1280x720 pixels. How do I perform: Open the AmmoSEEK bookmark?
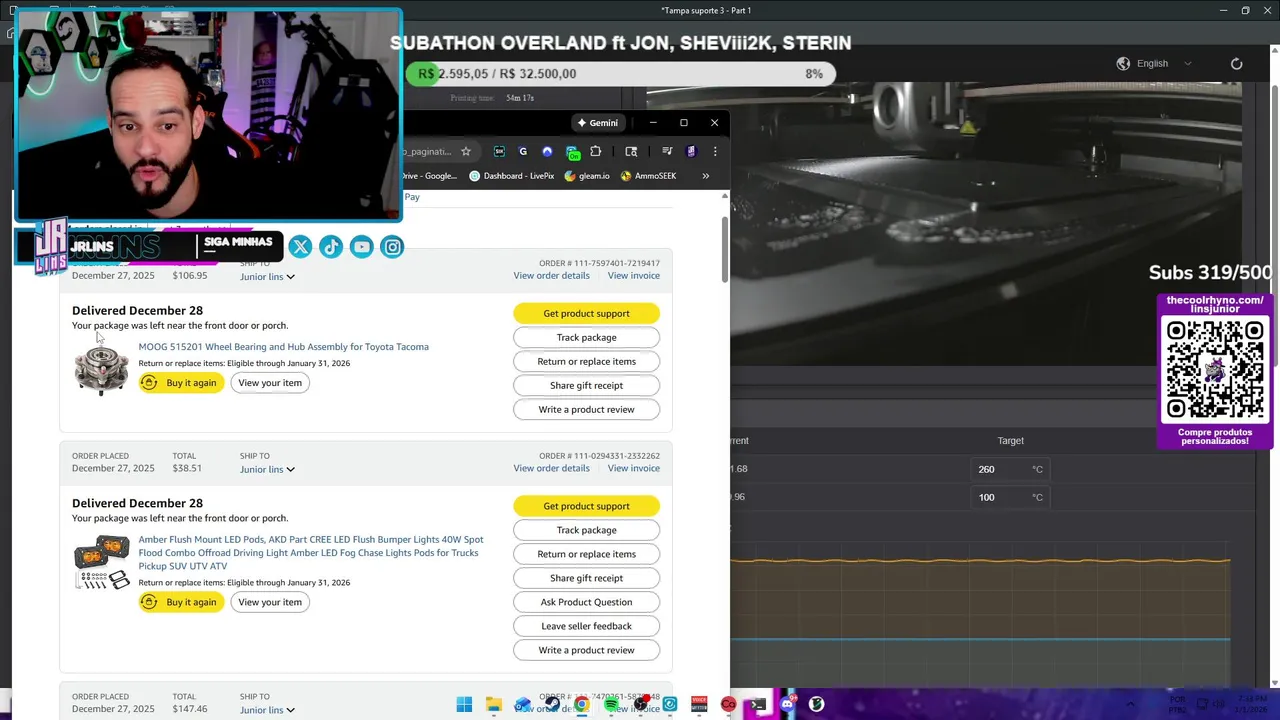coord(648,176)
